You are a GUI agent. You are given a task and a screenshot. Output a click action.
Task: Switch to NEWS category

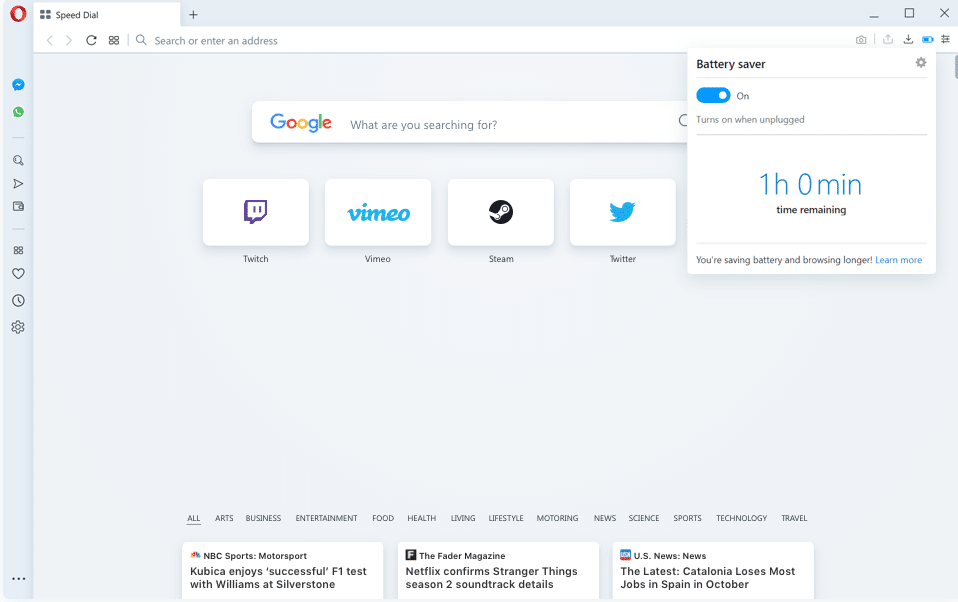(605, 518)
